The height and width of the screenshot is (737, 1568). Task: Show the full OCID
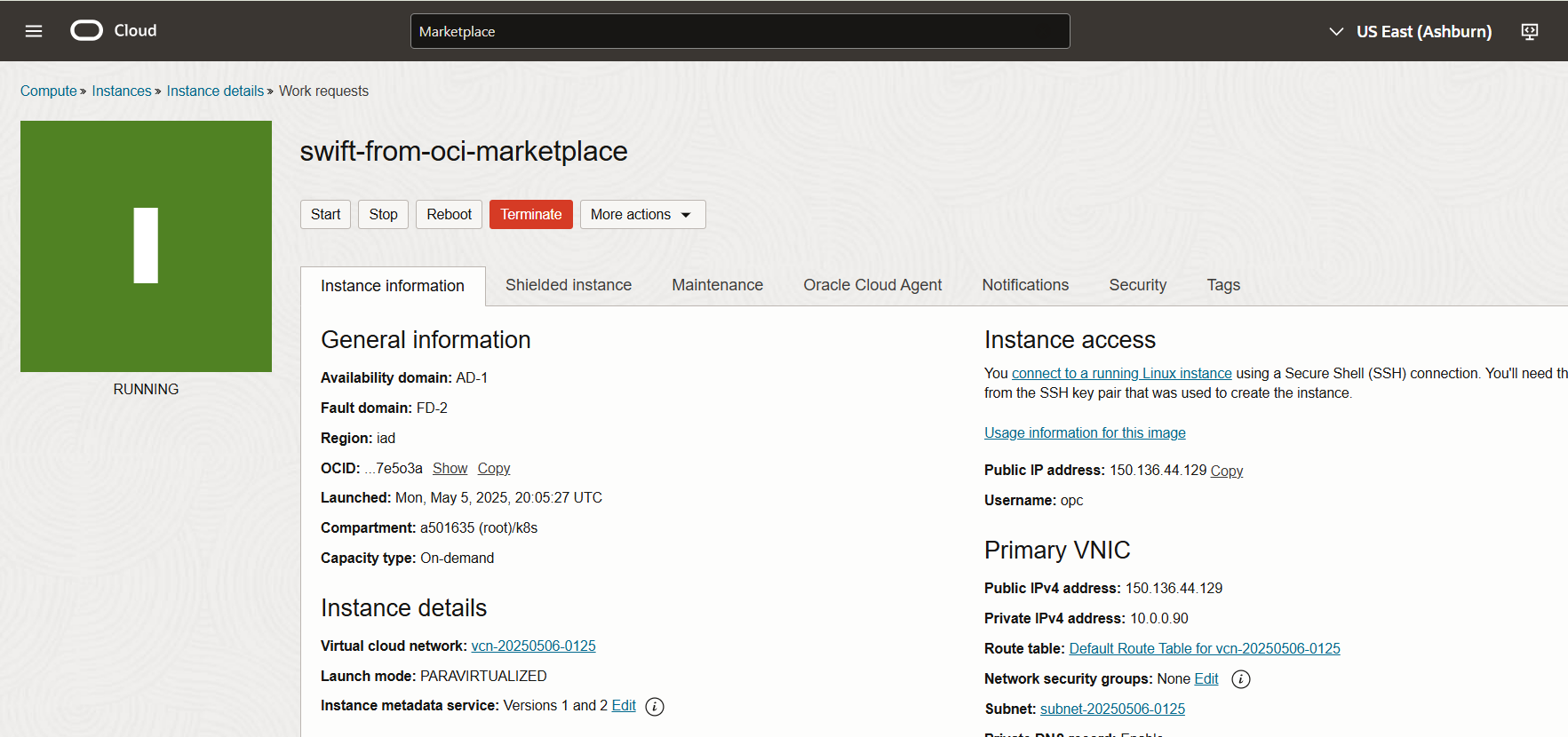coord(450,468)
